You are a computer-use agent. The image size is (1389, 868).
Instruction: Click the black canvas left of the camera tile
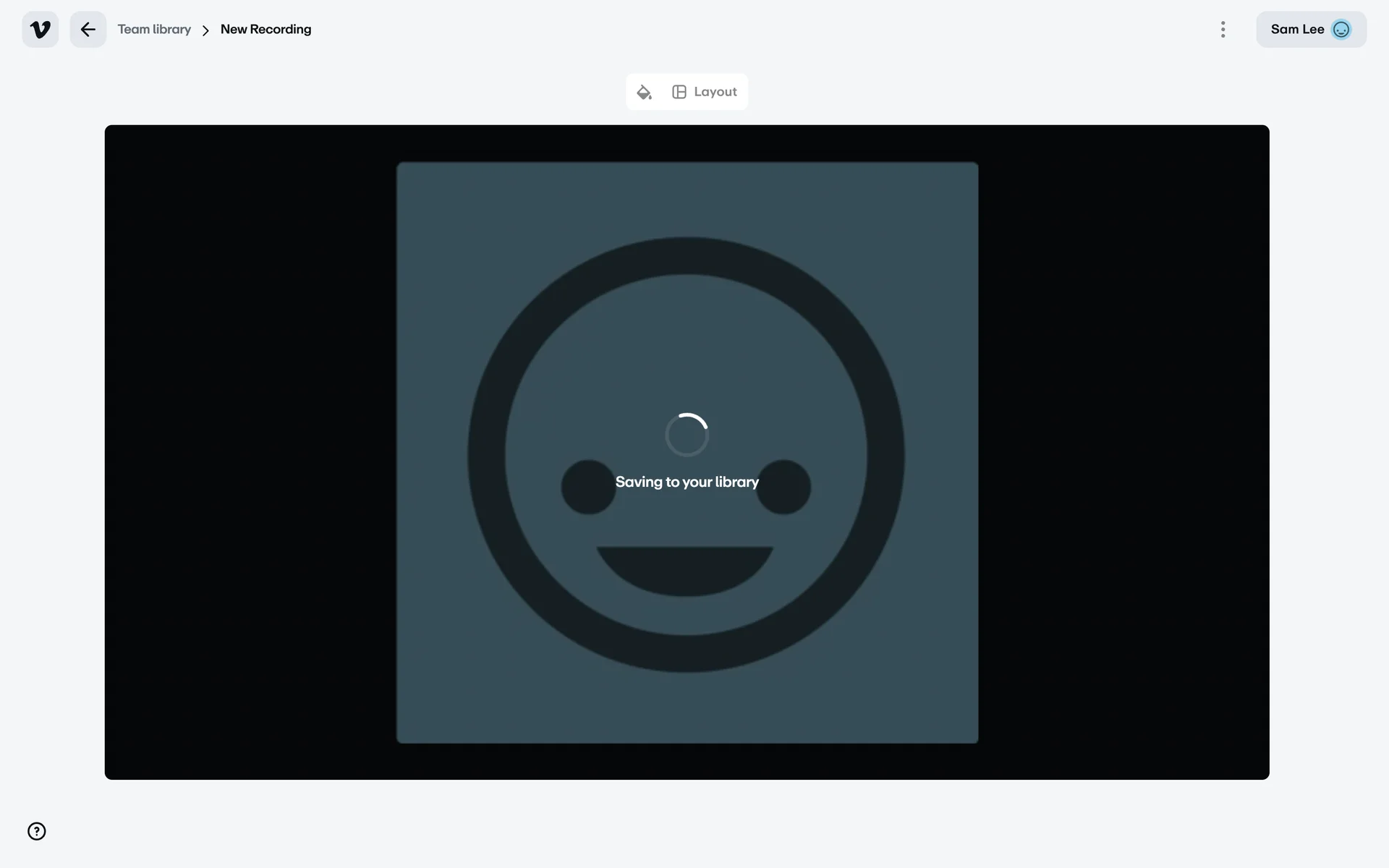pos(250,452)
